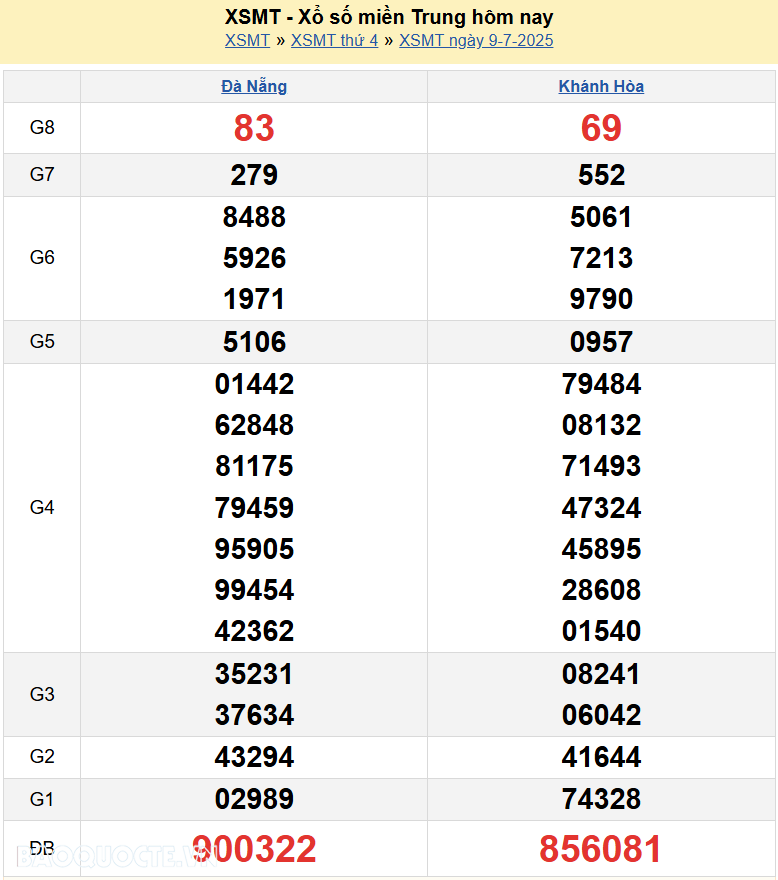778x880 pixels.
Task: Click the G1 result 02989
Action: click(254, 799)
